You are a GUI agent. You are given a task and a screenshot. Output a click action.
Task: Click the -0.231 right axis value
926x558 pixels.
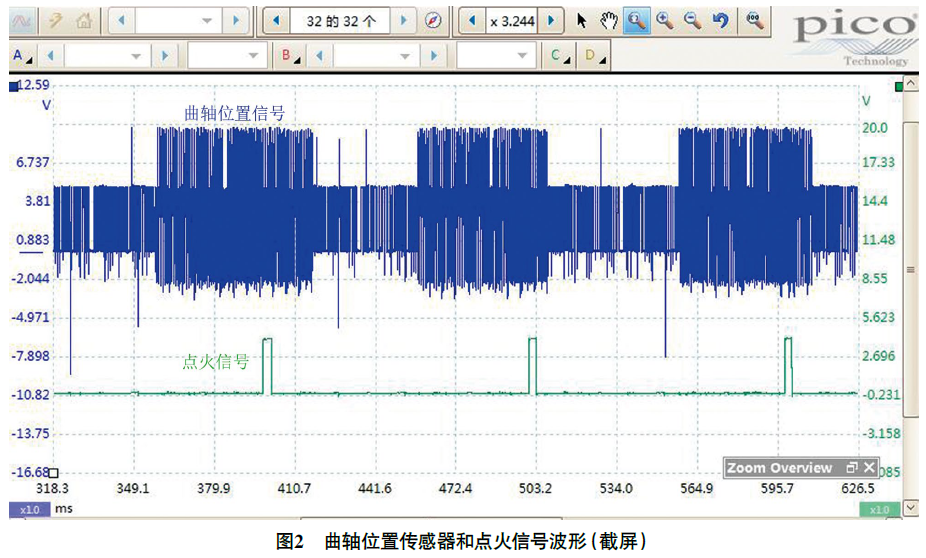881,394
